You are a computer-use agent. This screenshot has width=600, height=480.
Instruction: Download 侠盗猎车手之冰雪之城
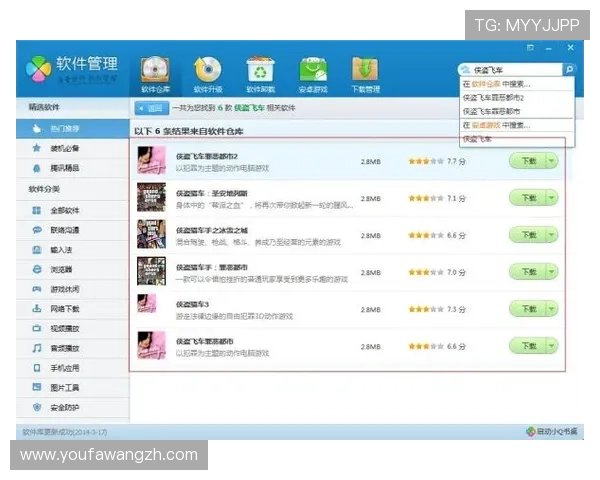[x=528, y=235]
